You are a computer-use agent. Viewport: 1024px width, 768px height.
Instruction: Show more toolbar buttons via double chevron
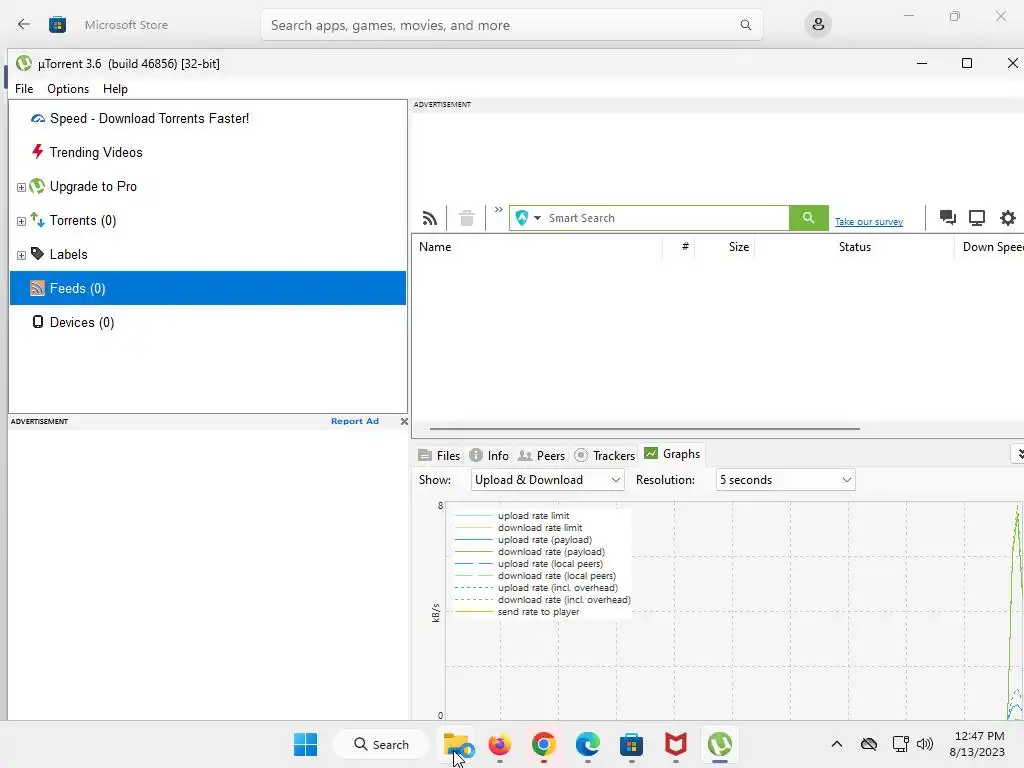tap(498, 210)
